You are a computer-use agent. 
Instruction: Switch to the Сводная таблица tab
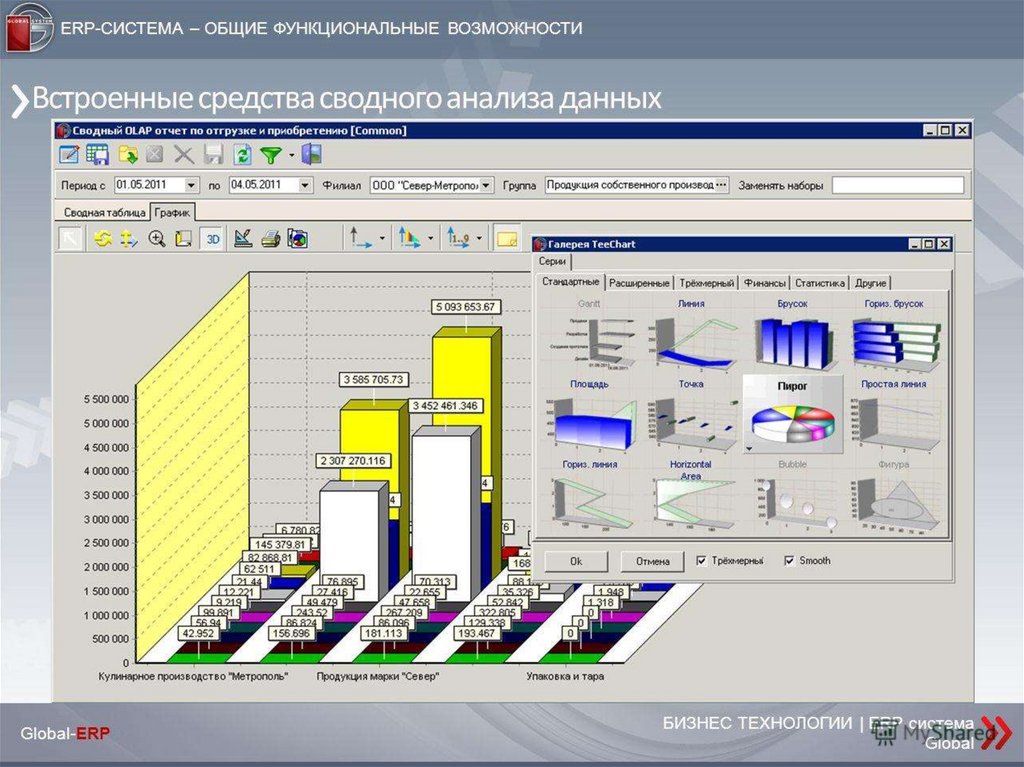coord(101,212)
